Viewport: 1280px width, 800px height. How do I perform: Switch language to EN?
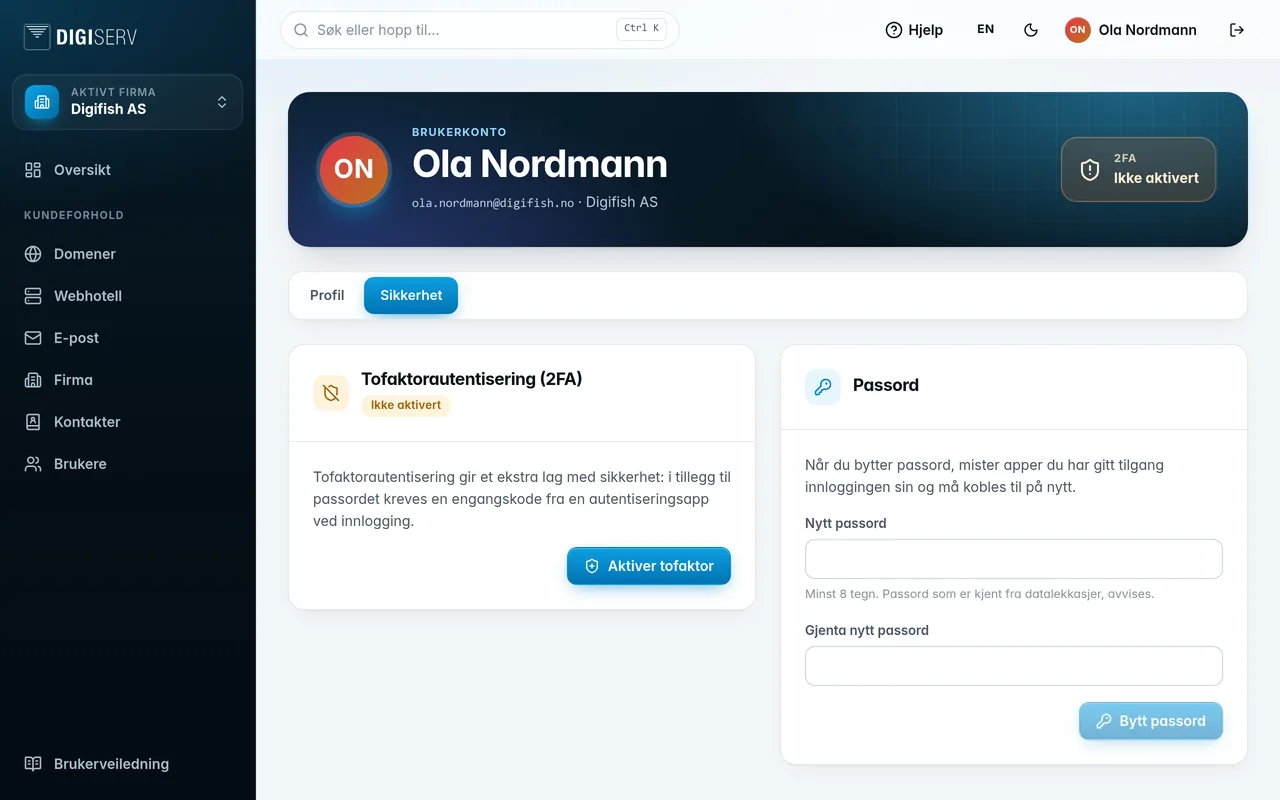tap(986, 30)
